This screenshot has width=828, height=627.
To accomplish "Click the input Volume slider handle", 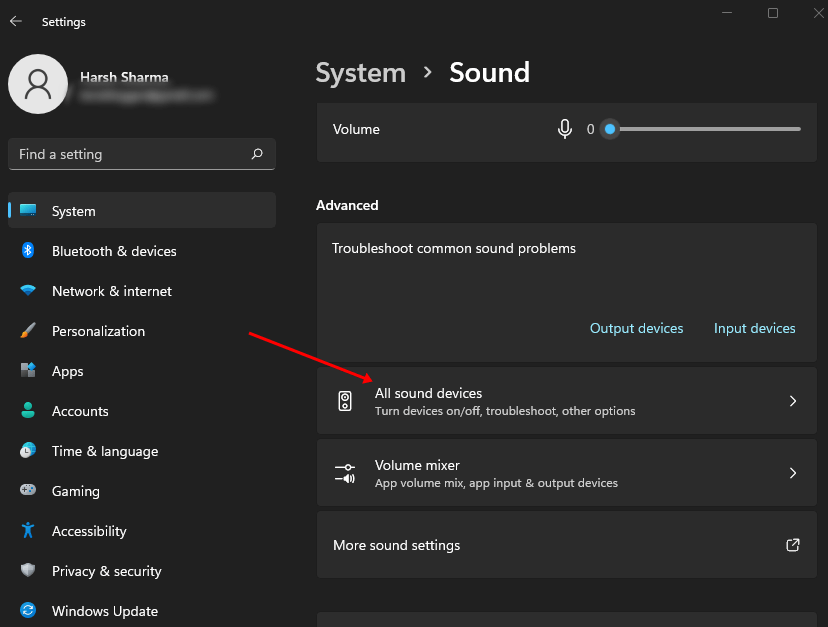I will click(610, 129).
